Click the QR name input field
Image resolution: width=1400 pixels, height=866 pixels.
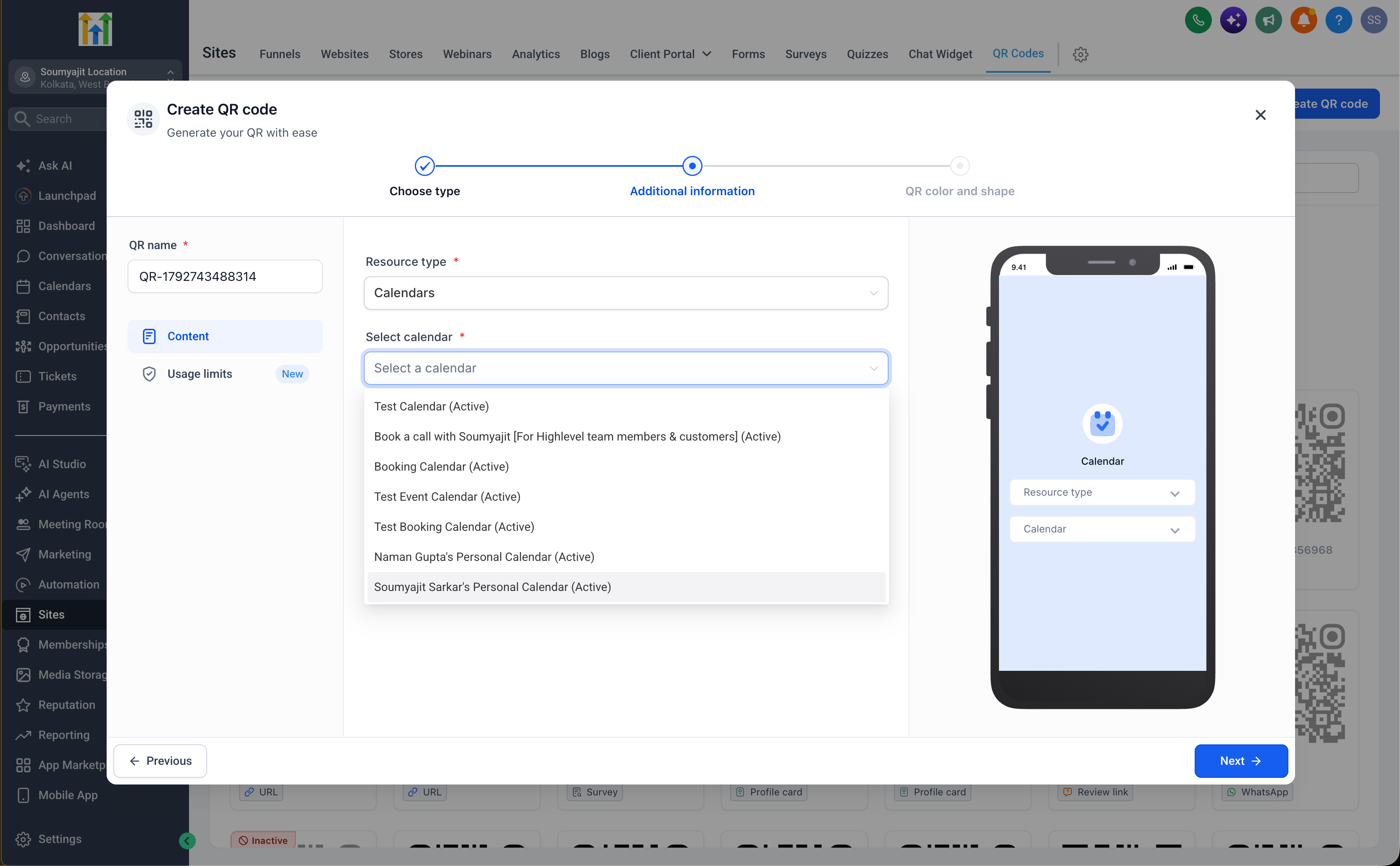click(225, 277)
